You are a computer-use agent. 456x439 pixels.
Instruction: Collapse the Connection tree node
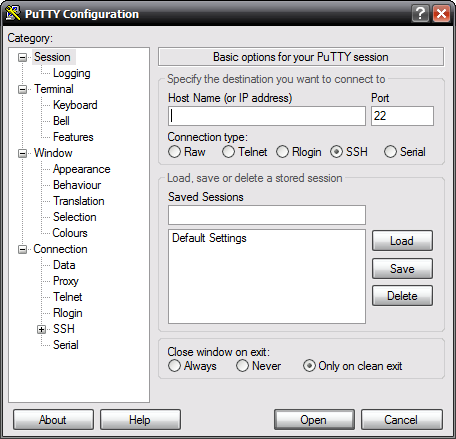point(22,249)
